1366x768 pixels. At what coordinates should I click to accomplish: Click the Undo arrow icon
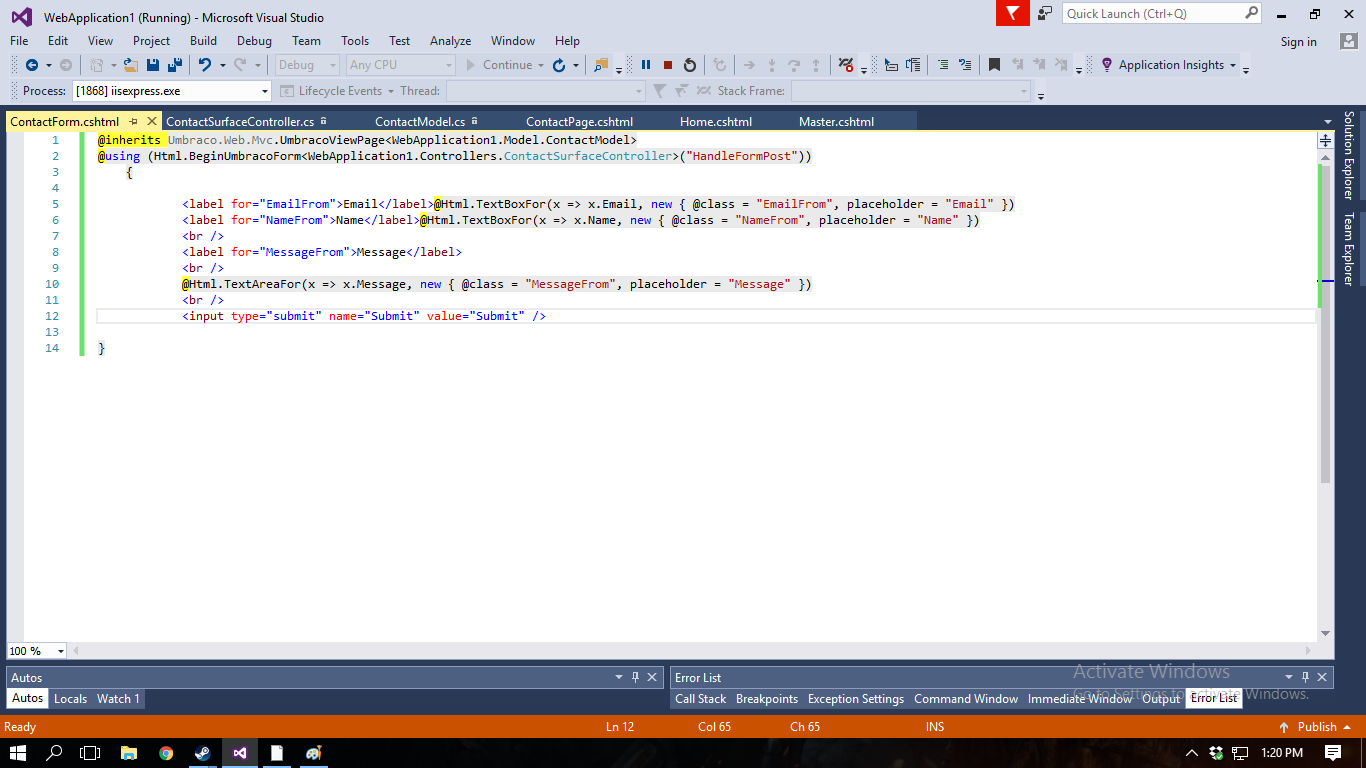(x=205, y=65)
